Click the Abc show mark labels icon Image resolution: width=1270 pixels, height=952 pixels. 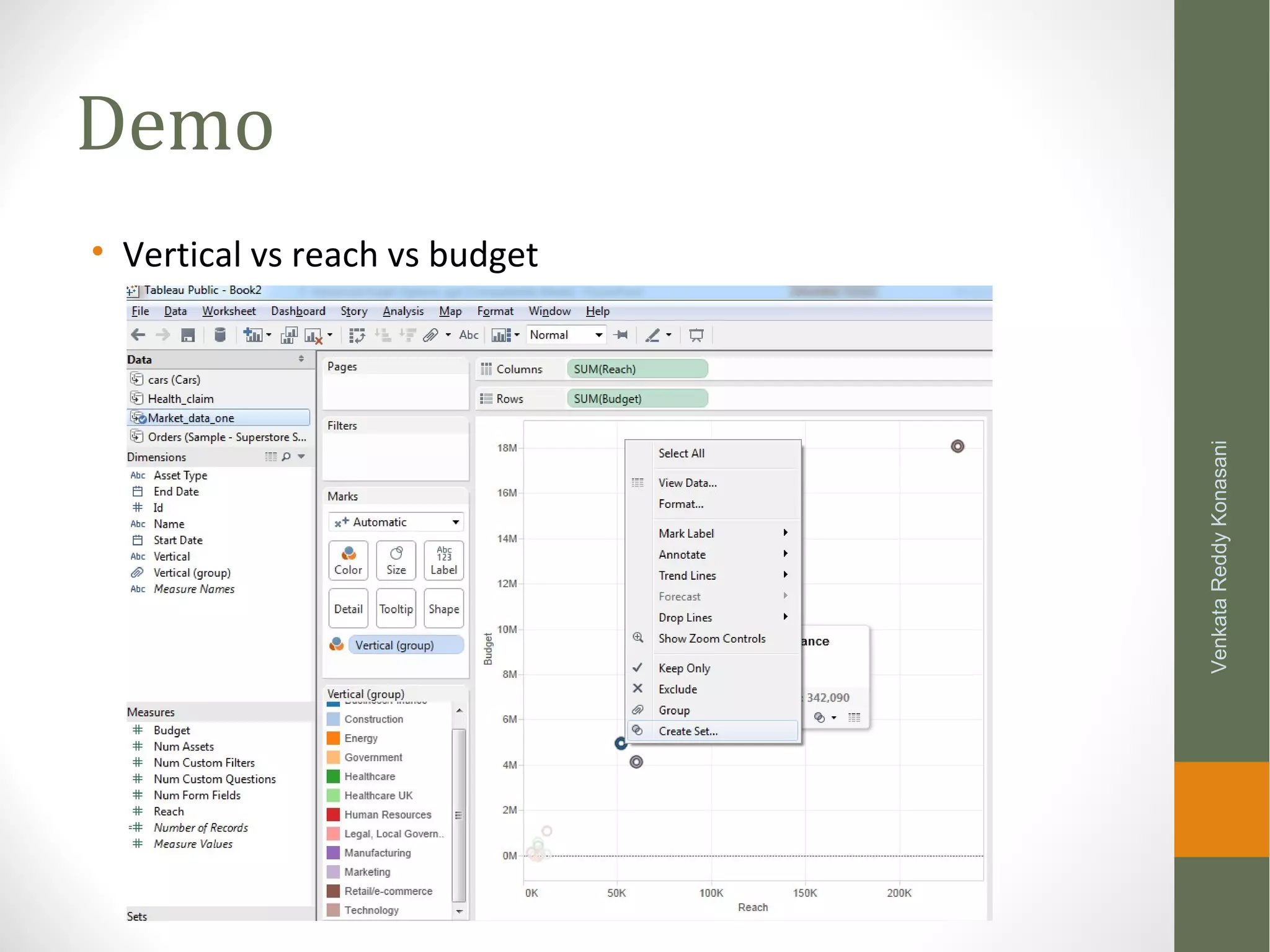[x=469, y=335]
